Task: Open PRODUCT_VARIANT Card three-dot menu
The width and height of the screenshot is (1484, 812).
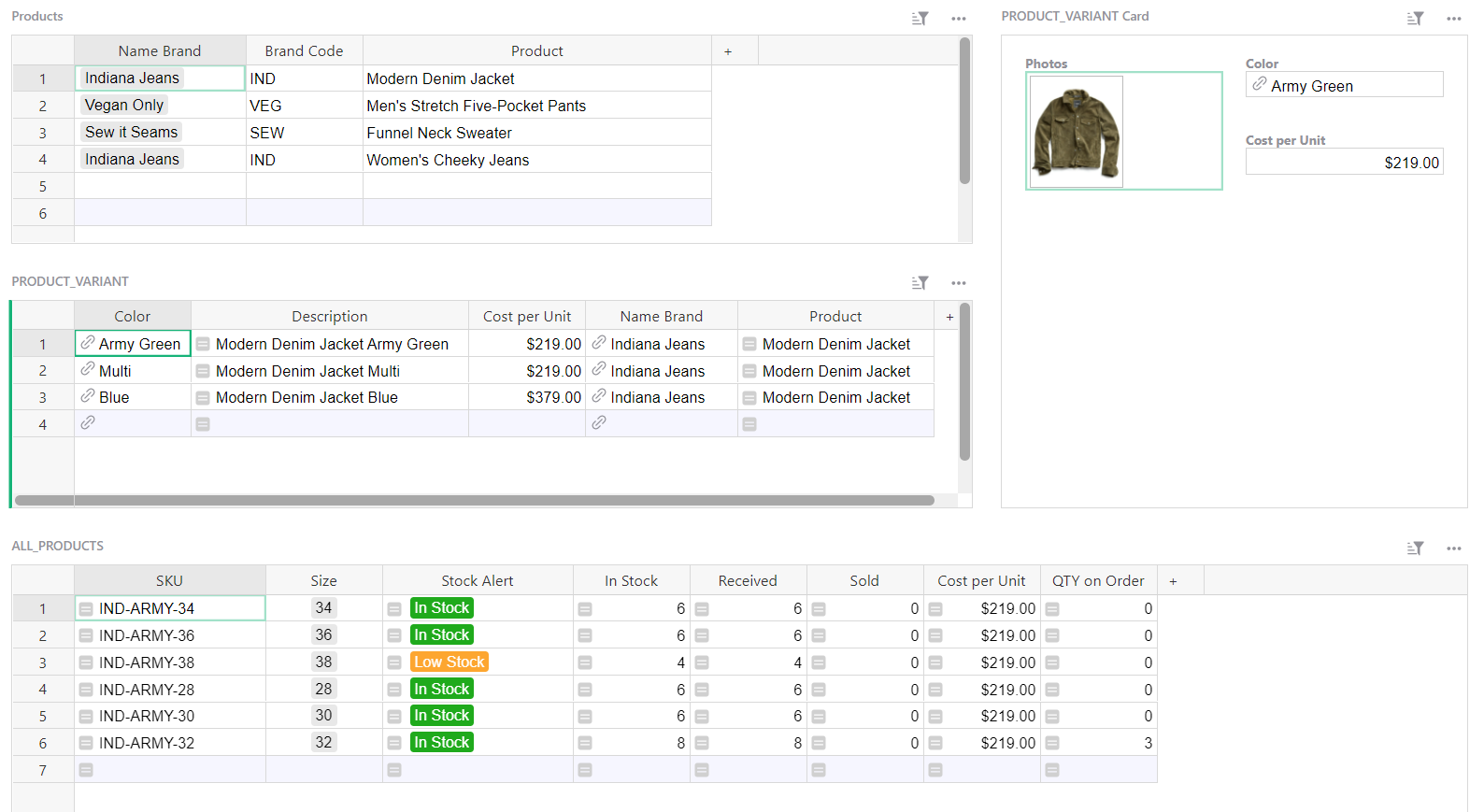Action: click(x=1453, y=19)
